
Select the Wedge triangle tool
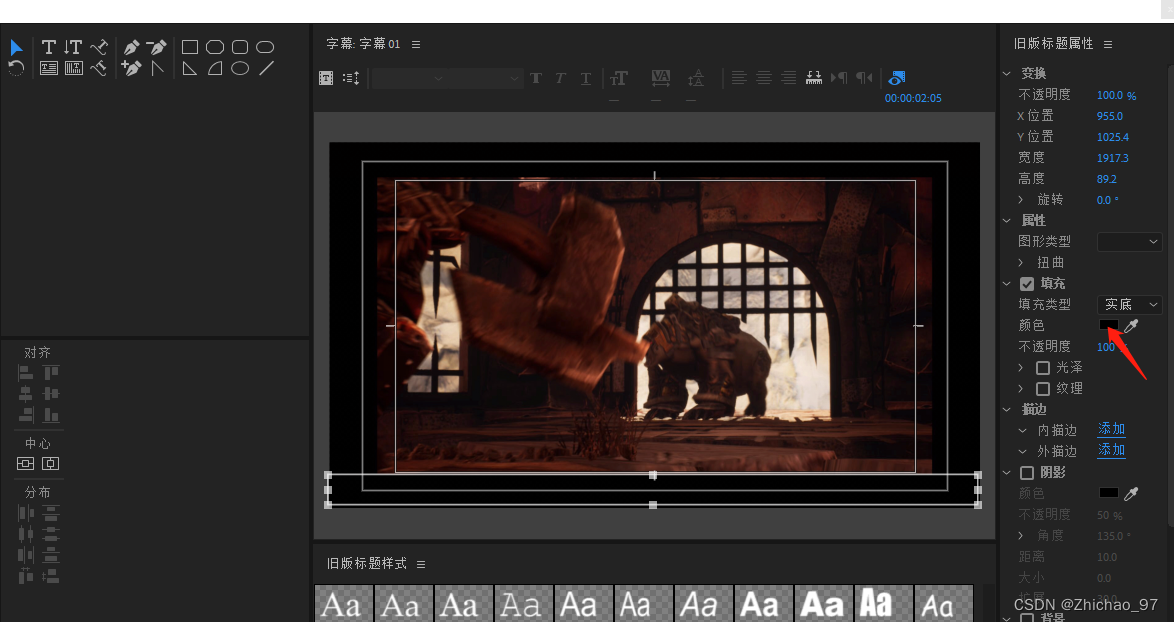tap(190, 68)
